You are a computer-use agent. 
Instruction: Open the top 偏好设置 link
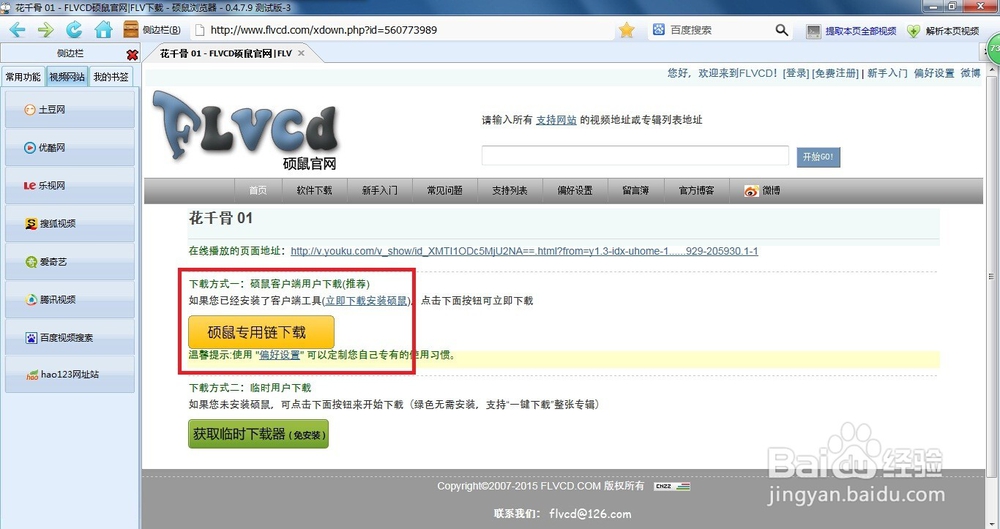tap(934, 73)
